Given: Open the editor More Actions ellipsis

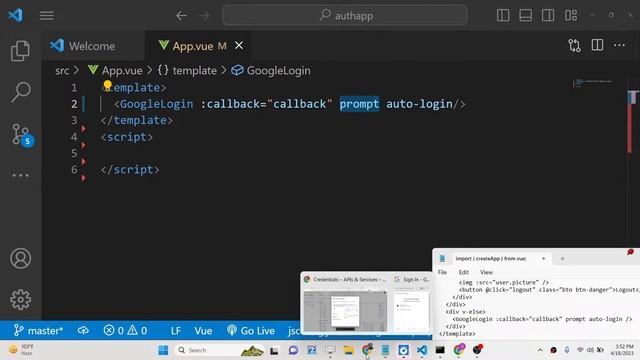Looking at the screenshot, I should tap(620, 45).
